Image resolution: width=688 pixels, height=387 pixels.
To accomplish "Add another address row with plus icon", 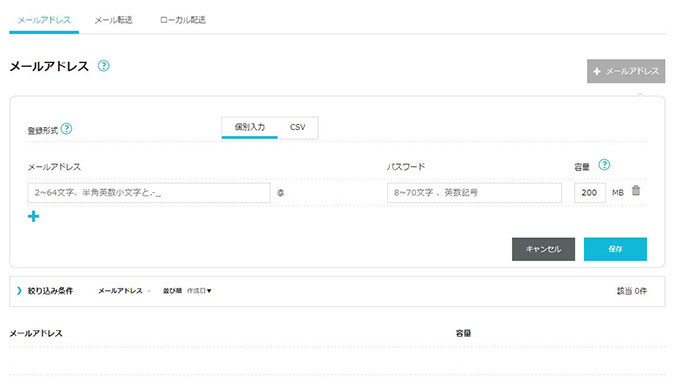I will [x=33, y=216].
